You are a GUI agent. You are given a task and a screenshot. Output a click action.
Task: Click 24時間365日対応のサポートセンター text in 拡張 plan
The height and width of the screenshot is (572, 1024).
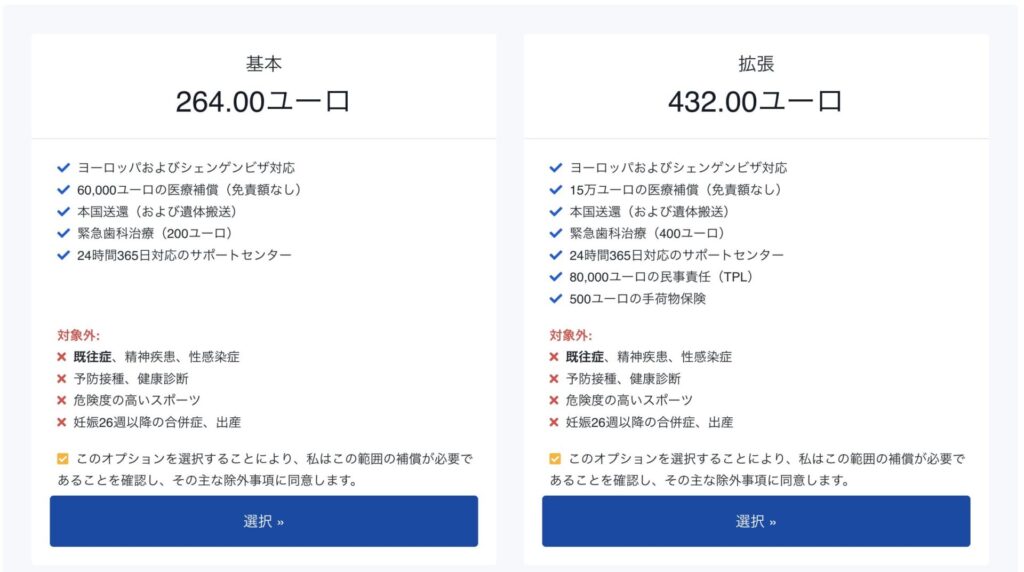676,255
